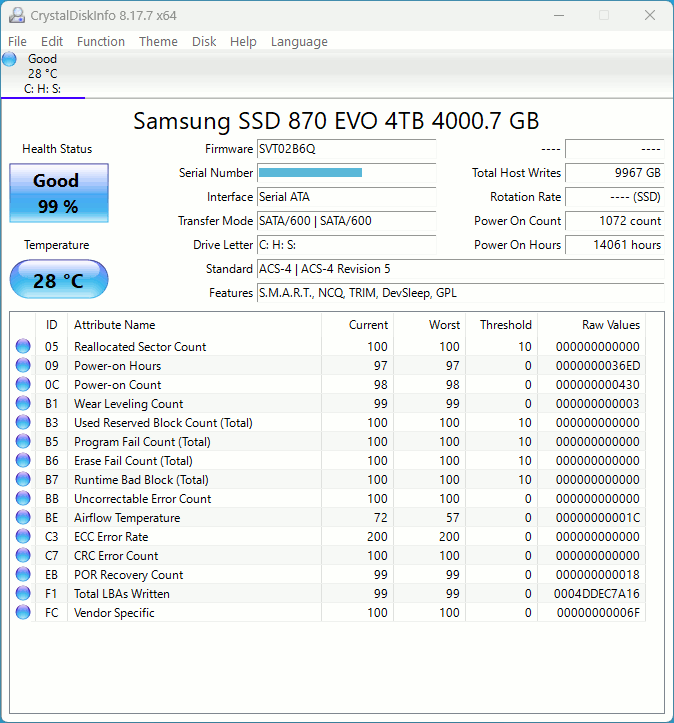This screenshot has height=723, width=674.
Task: Select the C: H: S: disk tab
Action: tap(43, 74)
